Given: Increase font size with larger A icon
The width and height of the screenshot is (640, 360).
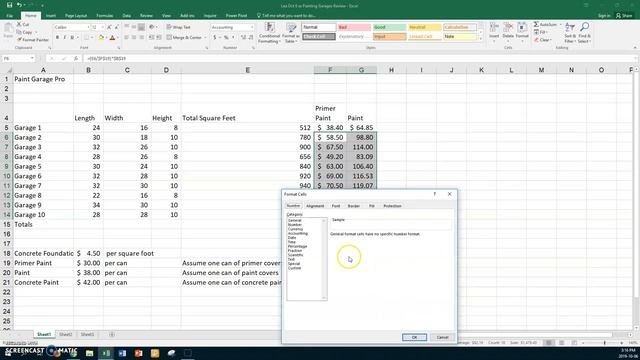Looking at the screenshot, I should click(x=109, y=27).
